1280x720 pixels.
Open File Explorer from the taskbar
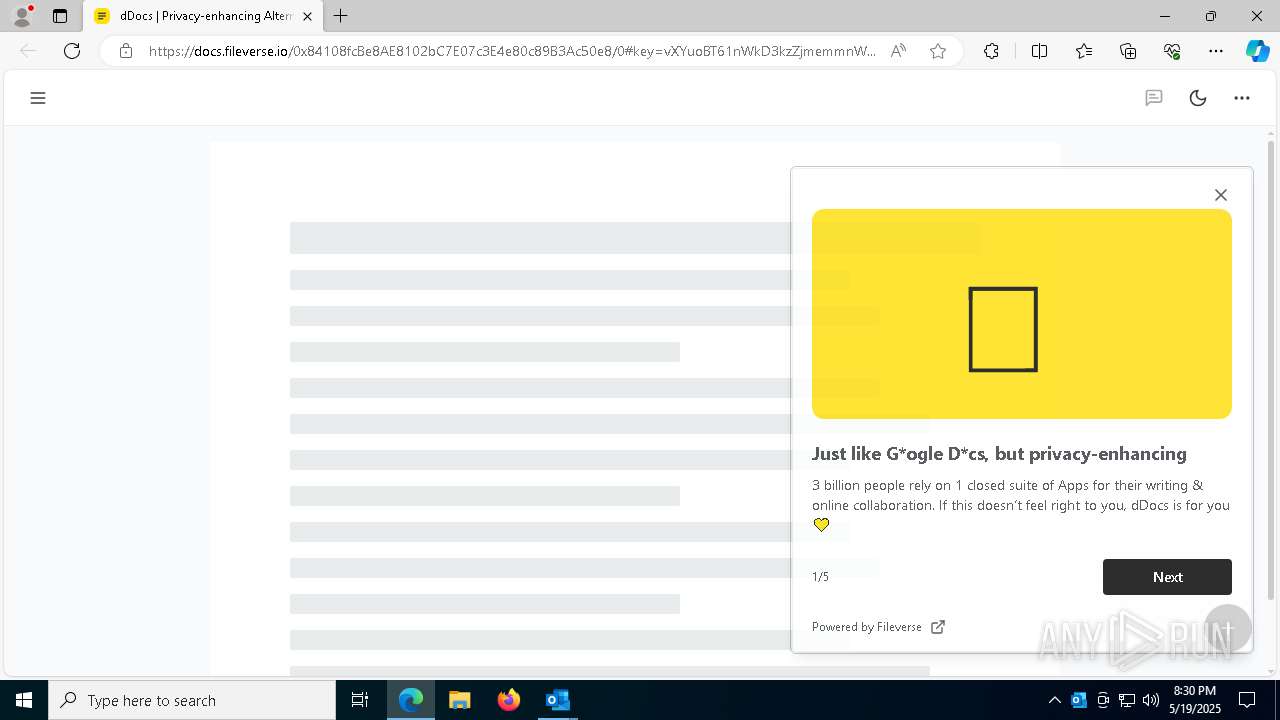[459, 700]
